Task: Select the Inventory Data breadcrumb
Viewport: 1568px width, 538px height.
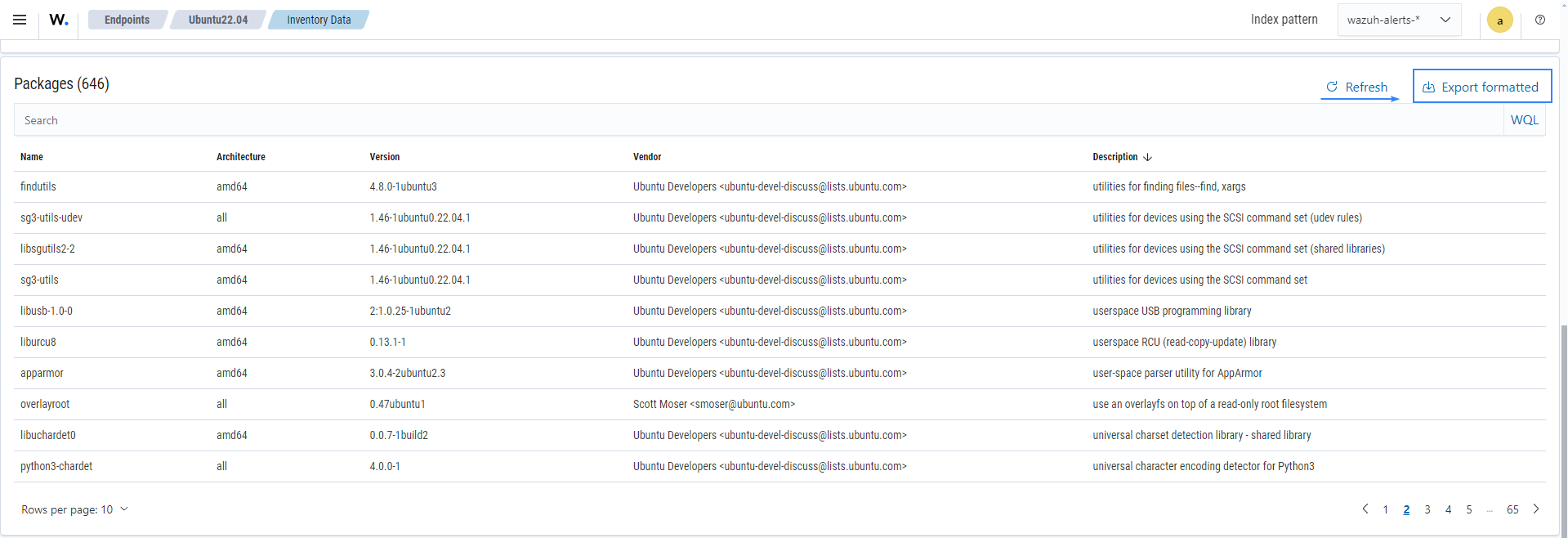Action: tap(319, 20)
